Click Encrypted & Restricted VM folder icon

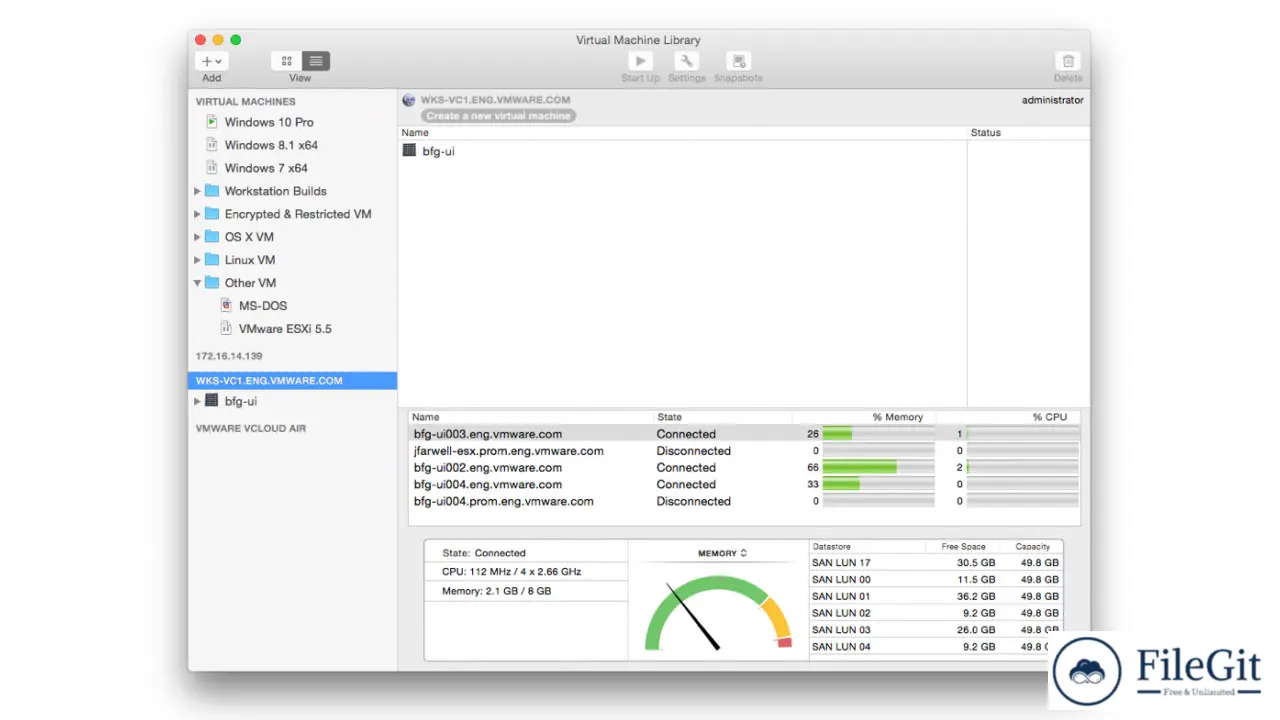212,214
